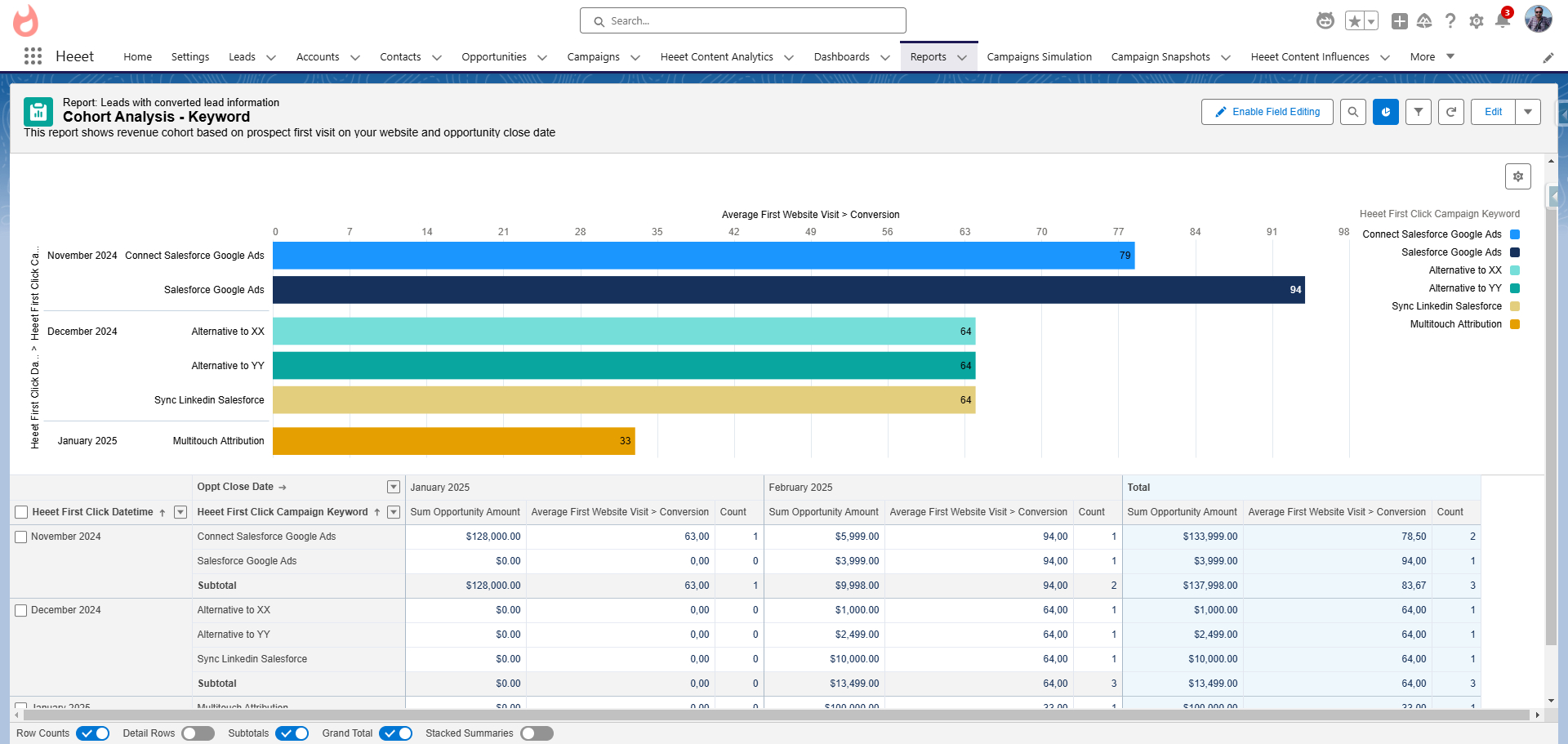Open the More navigation menu
Screen dimensions: 1568x744
pyautogui.click(x=1432, y=57)
